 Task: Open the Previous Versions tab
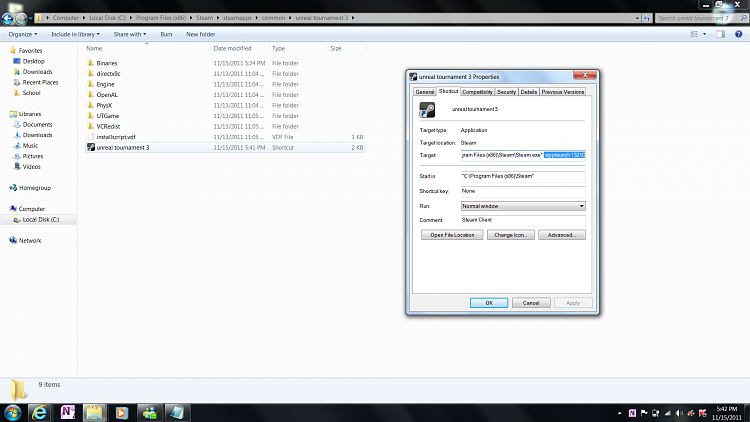click(563, 92)
